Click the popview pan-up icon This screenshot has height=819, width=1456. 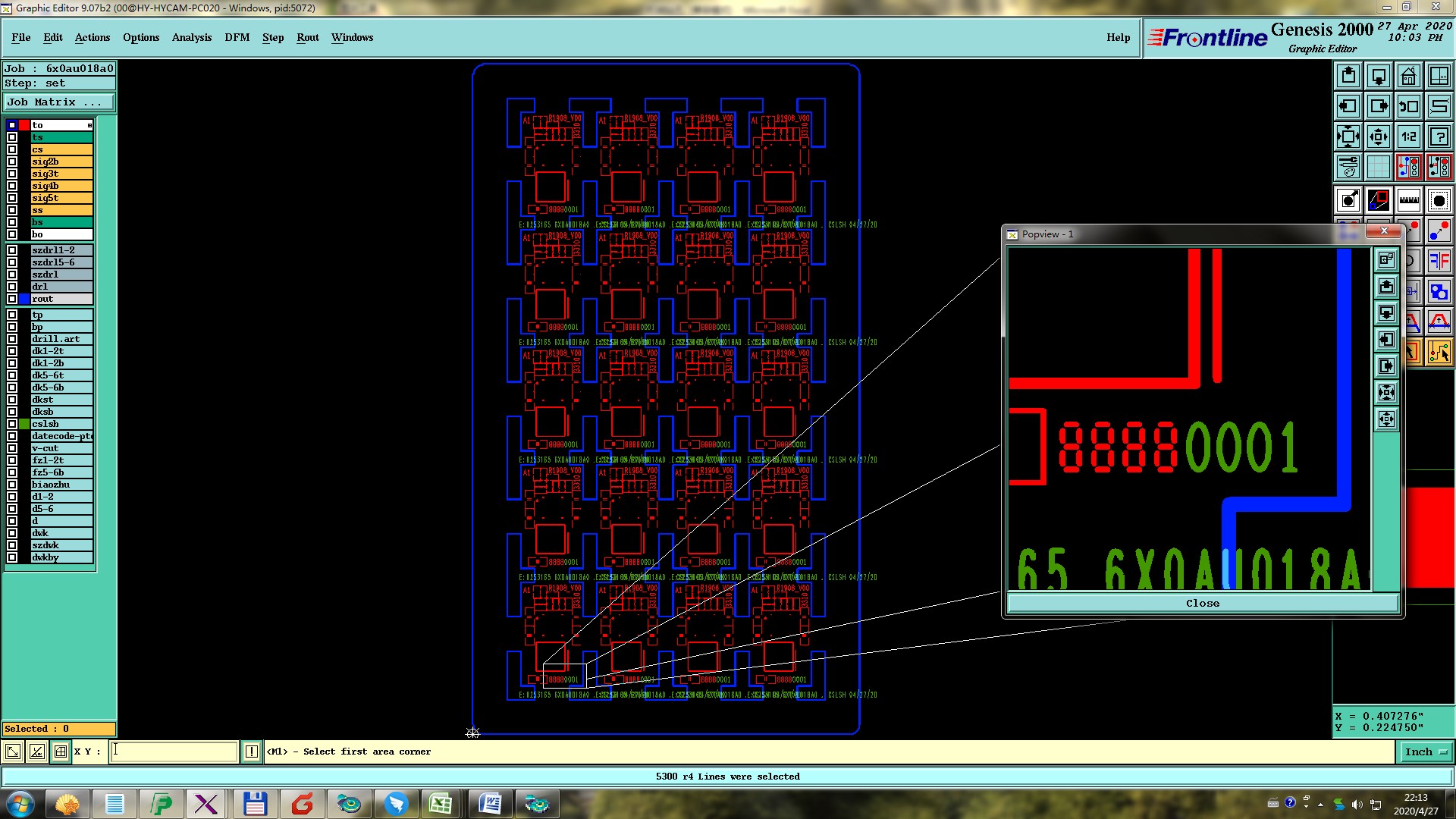click(x=1386, y=287)
